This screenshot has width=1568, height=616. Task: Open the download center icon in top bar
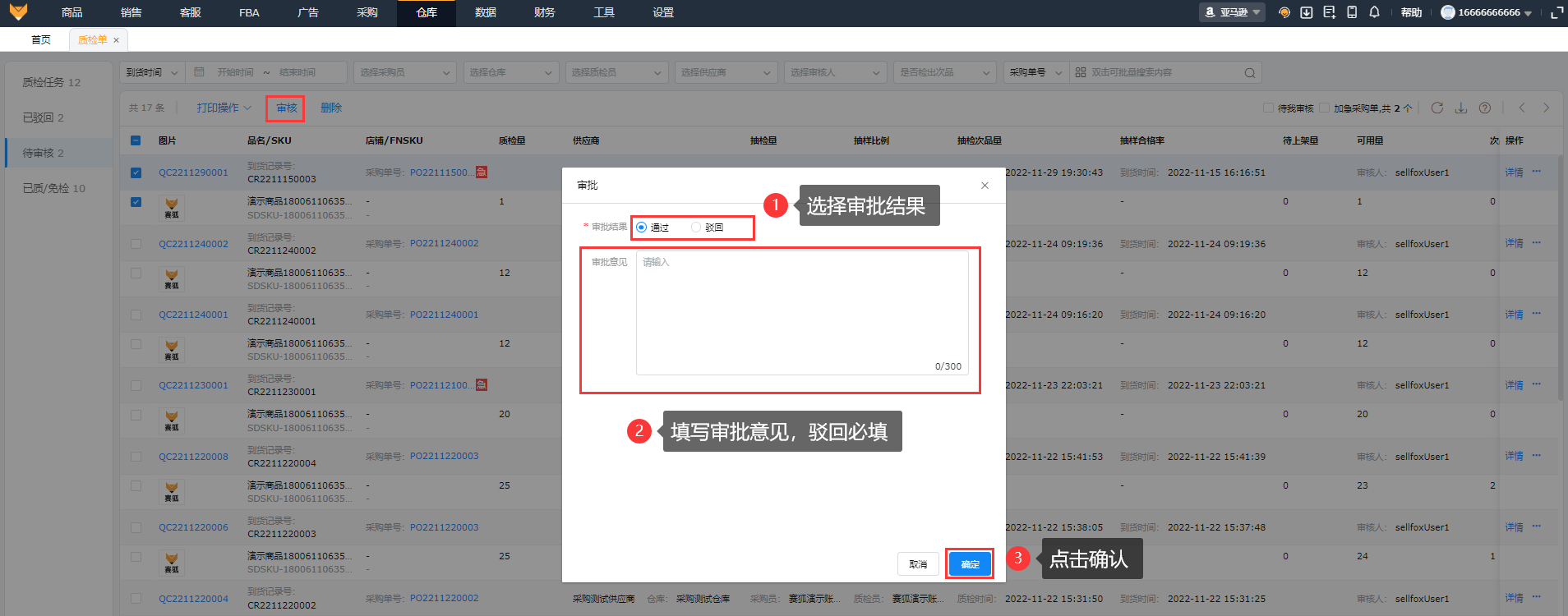pos(1307,12)
